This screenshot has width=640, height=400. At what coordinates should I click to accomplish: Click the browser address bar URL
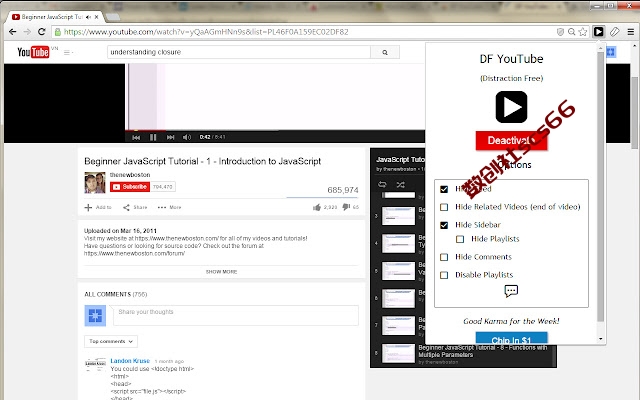point(206,32)
